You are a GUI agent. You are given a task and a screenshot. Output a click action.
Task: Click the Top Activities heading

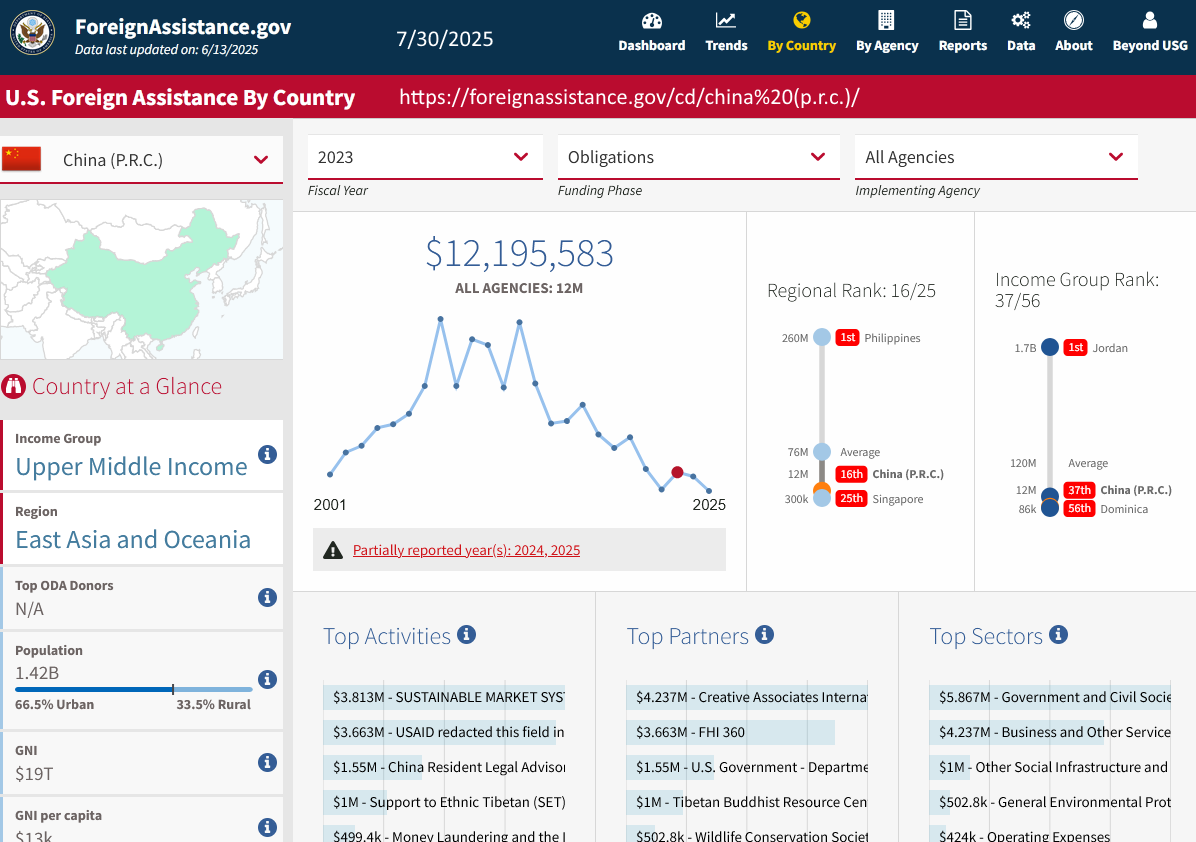coord(387,636)
